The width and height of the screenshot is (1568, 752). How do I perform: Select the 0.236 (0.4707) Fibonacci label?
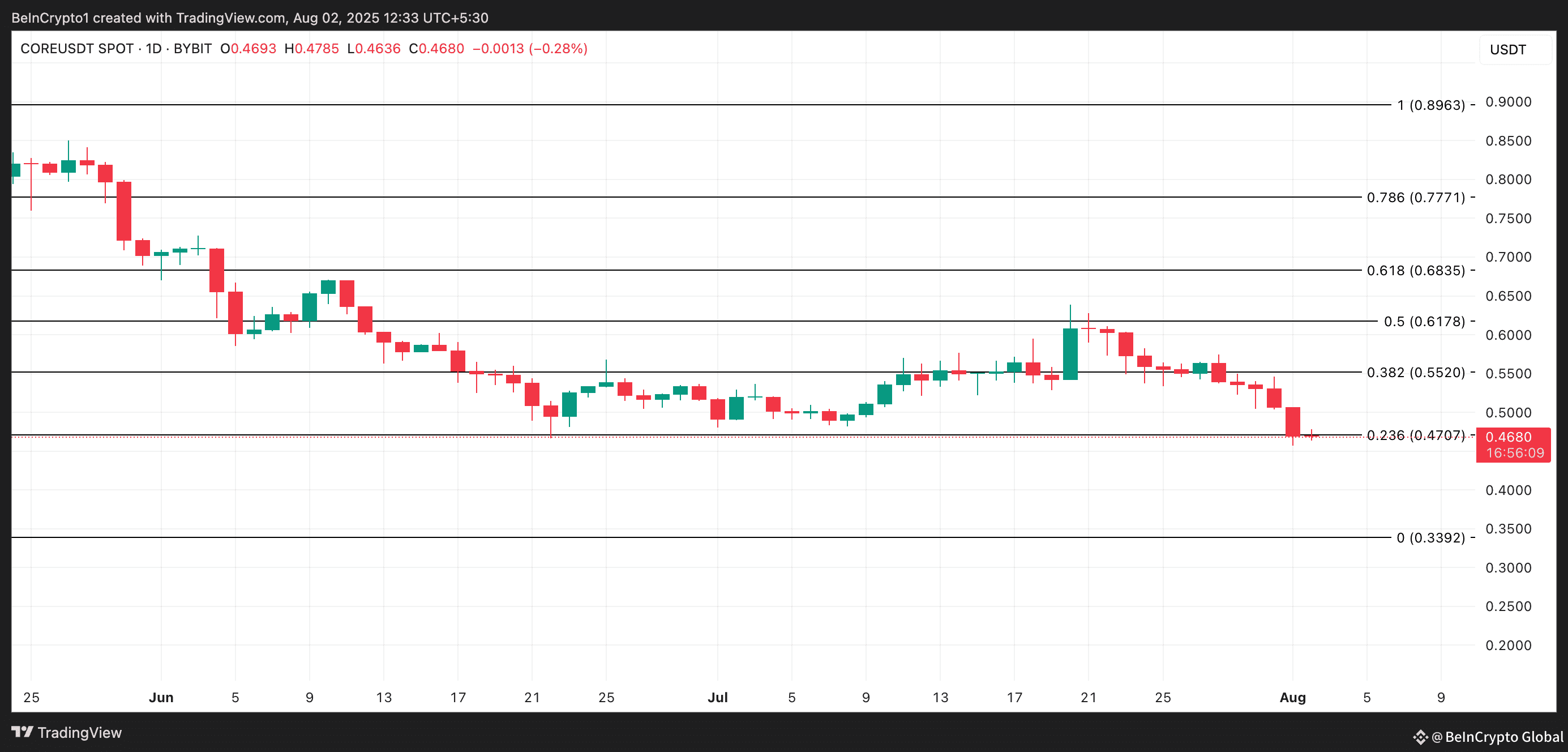coord(1416,435)
